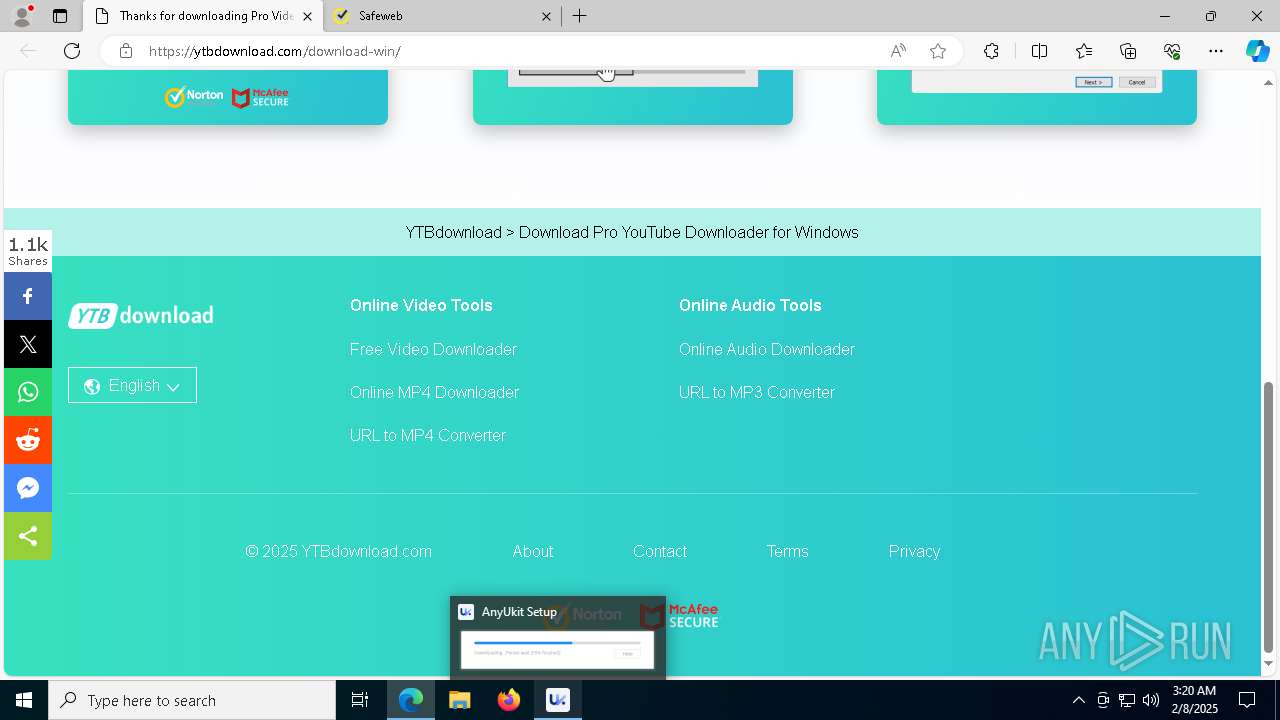
Task: Click the YTB download footer logo
Action: point(140,315)
